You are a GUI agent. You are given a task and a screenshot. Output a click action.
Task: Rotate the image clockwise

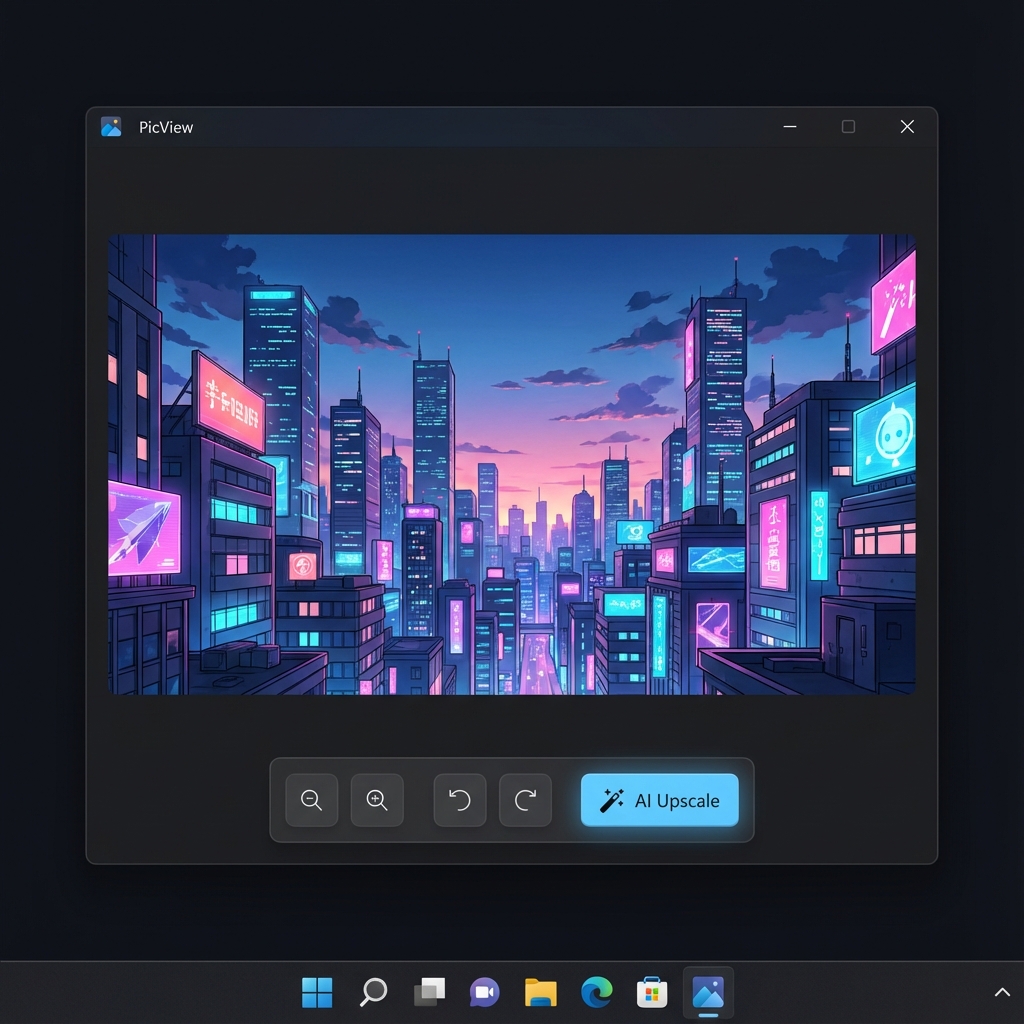525,800
